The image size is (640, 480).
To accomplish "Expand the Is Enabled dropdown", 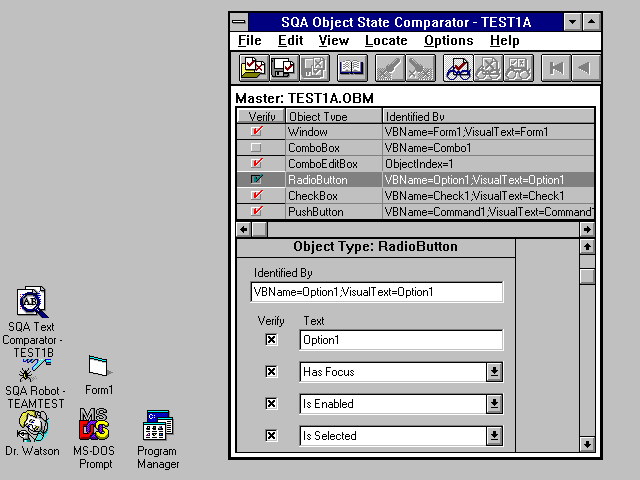I will (494, 404).
